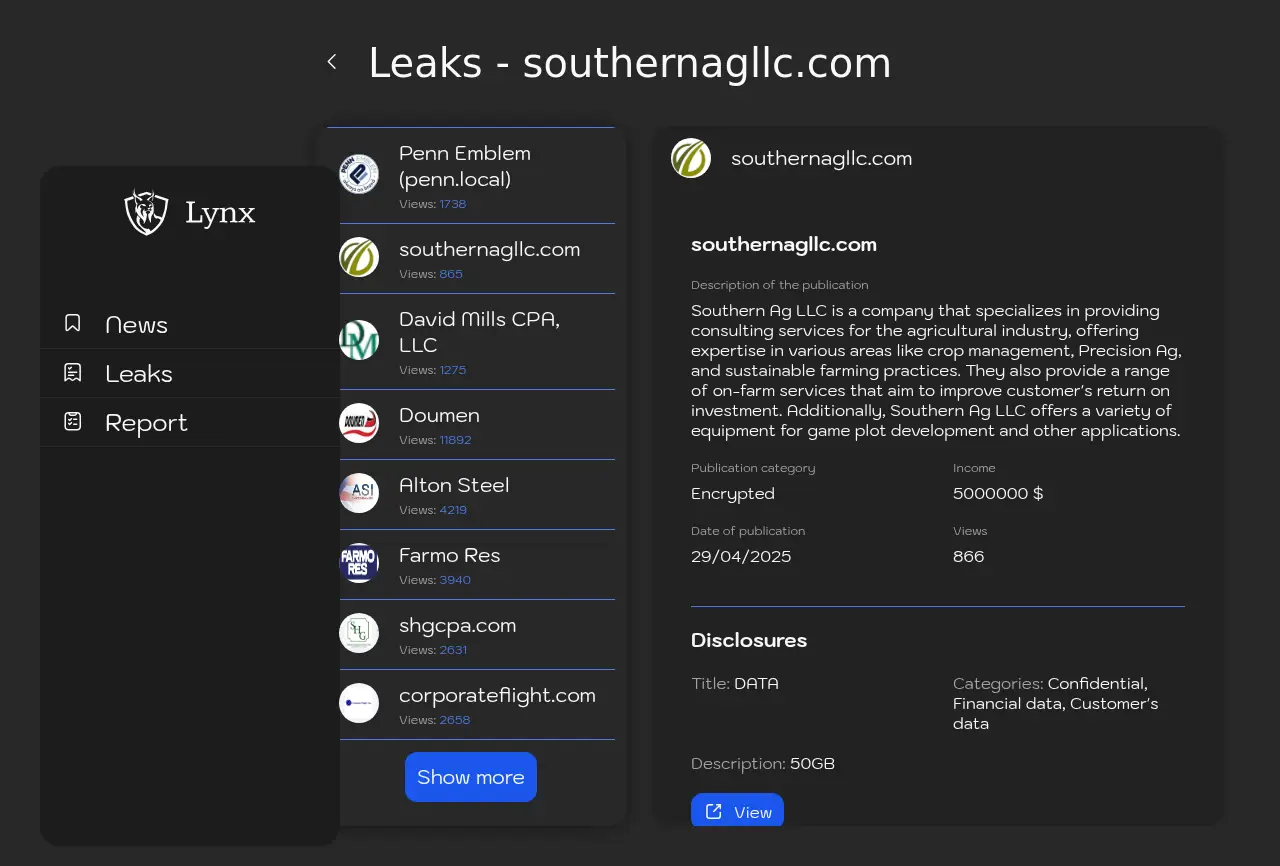Click the Report checklist icon

(x=73, y=422)
